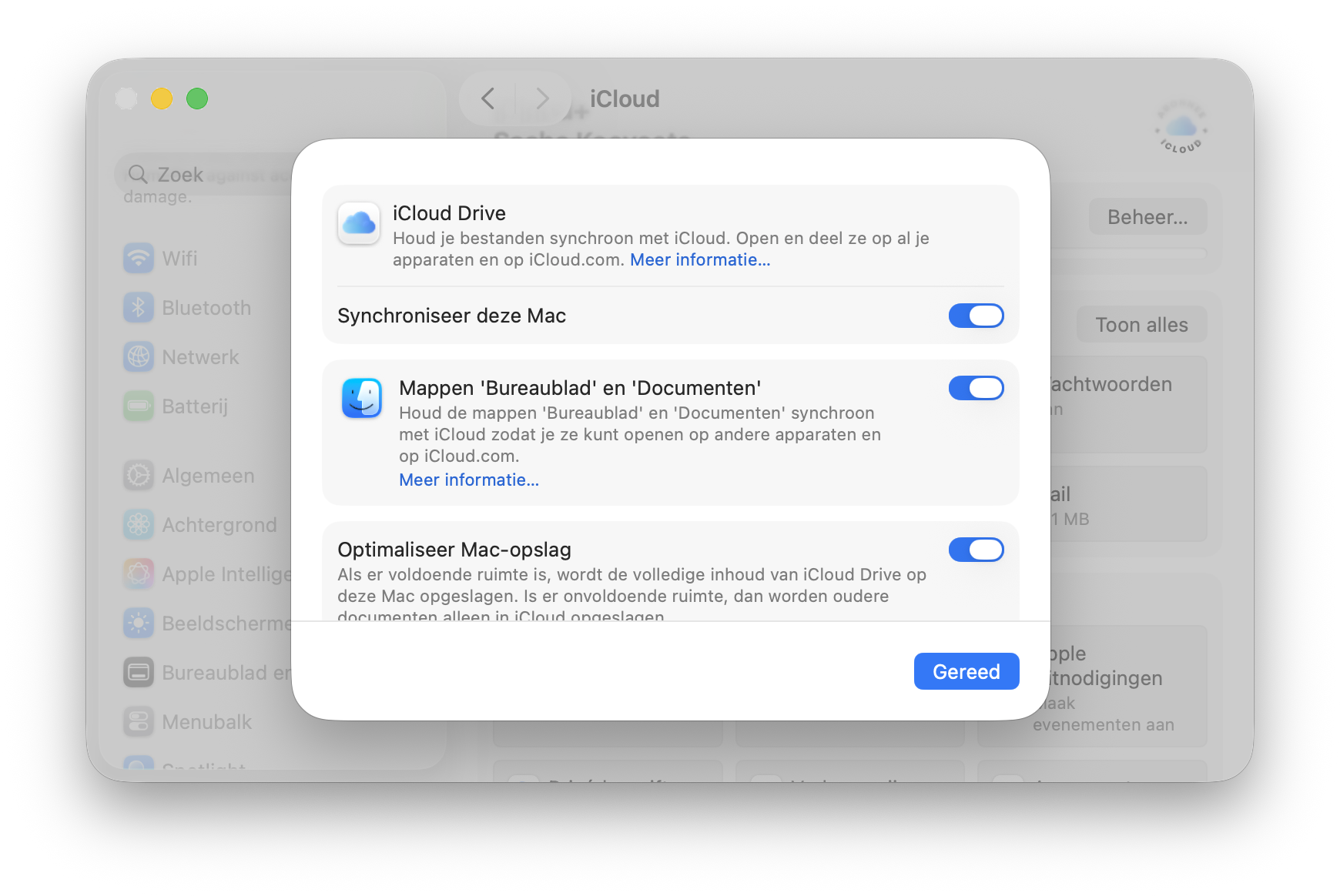This screenshot has height=896, width=1340.
Task: Select the Apple Intelligence sidebar icon
Action: 138,573
